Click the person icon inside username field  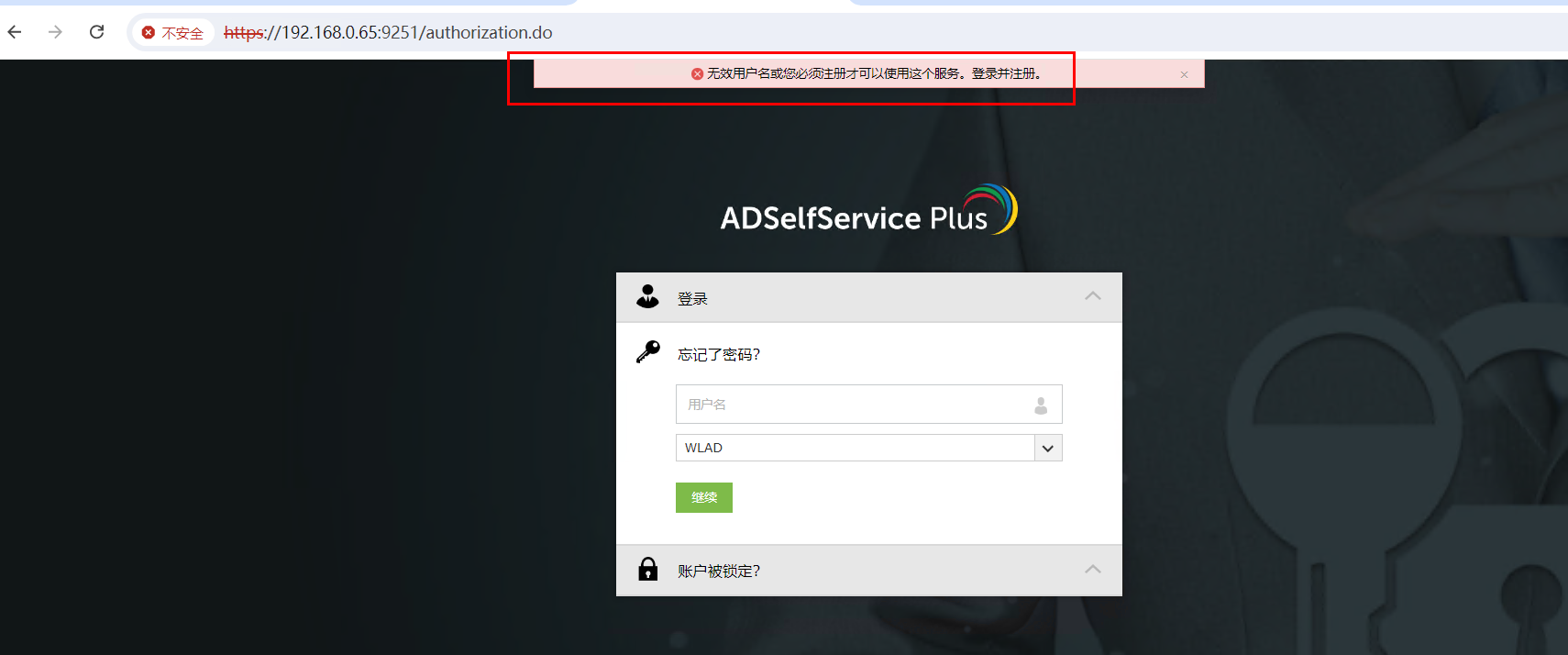1041,405
